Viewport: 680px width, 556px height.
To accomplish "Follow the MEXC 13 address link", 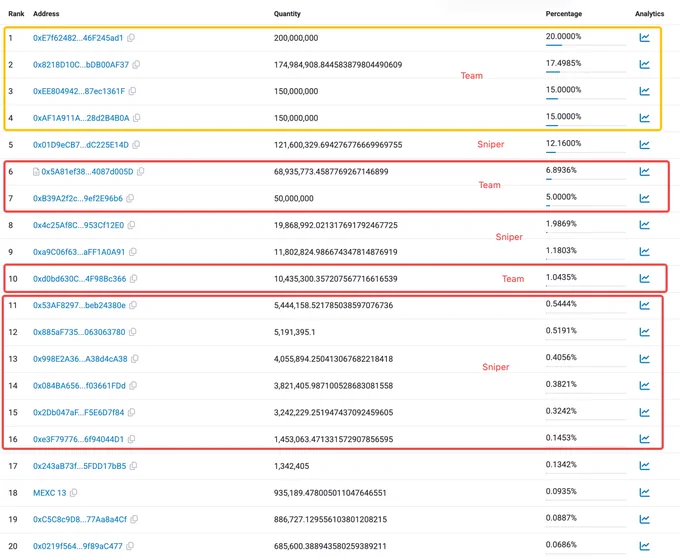I will 49,493.
